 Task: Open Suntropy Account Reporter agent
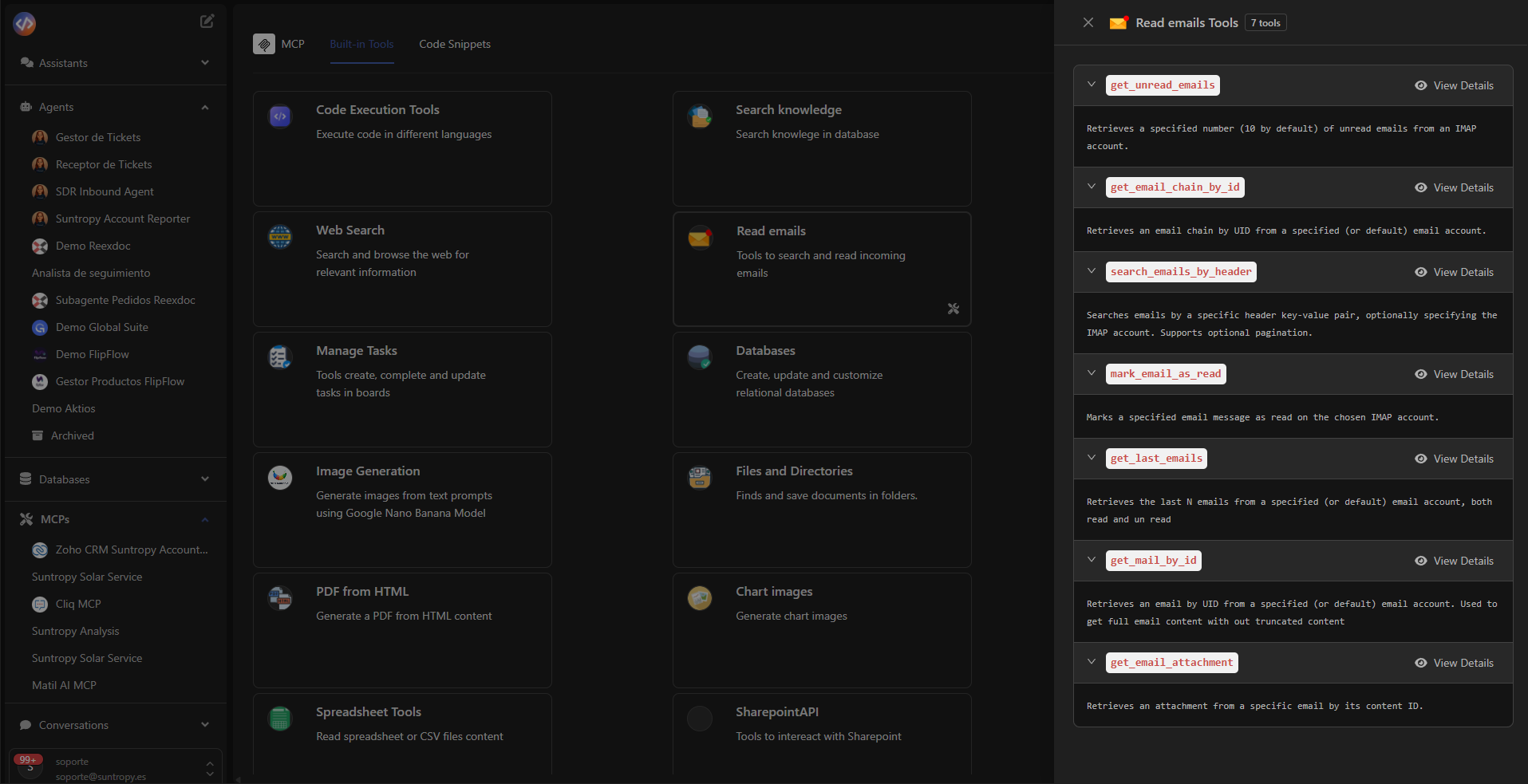123,219
